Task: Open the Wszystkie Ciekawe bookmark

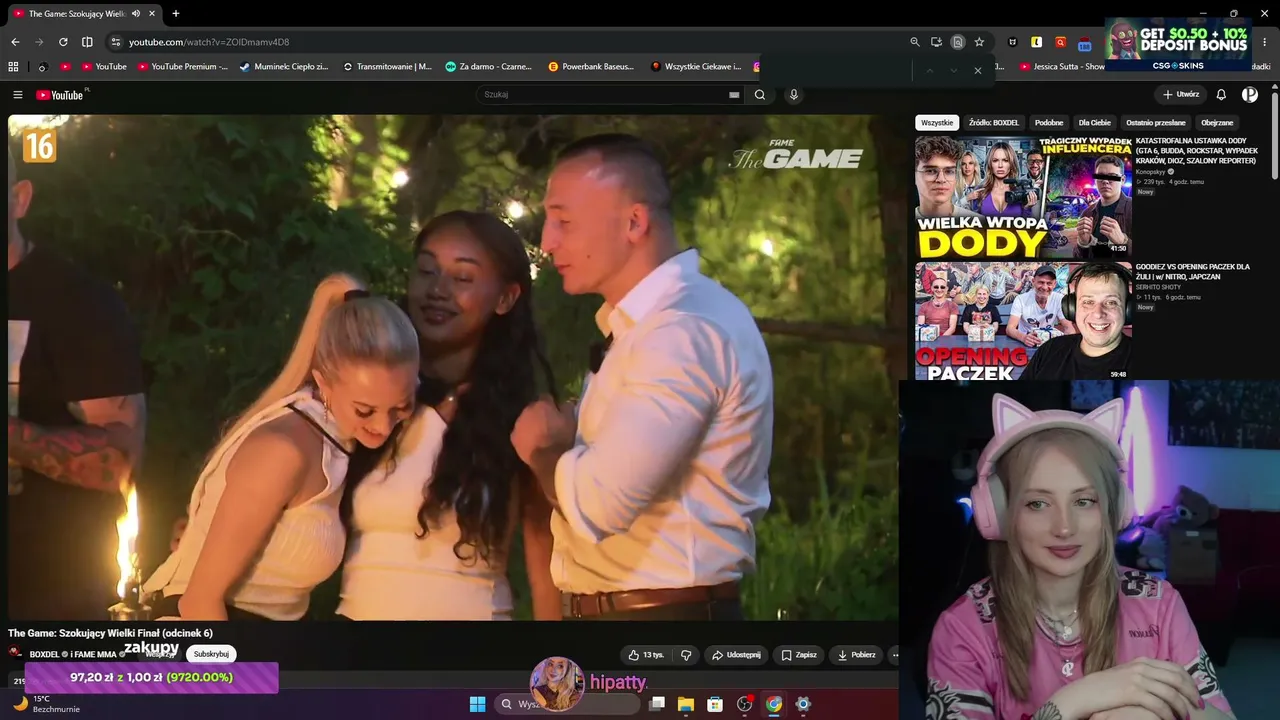Action: click(x=696, y=67)
